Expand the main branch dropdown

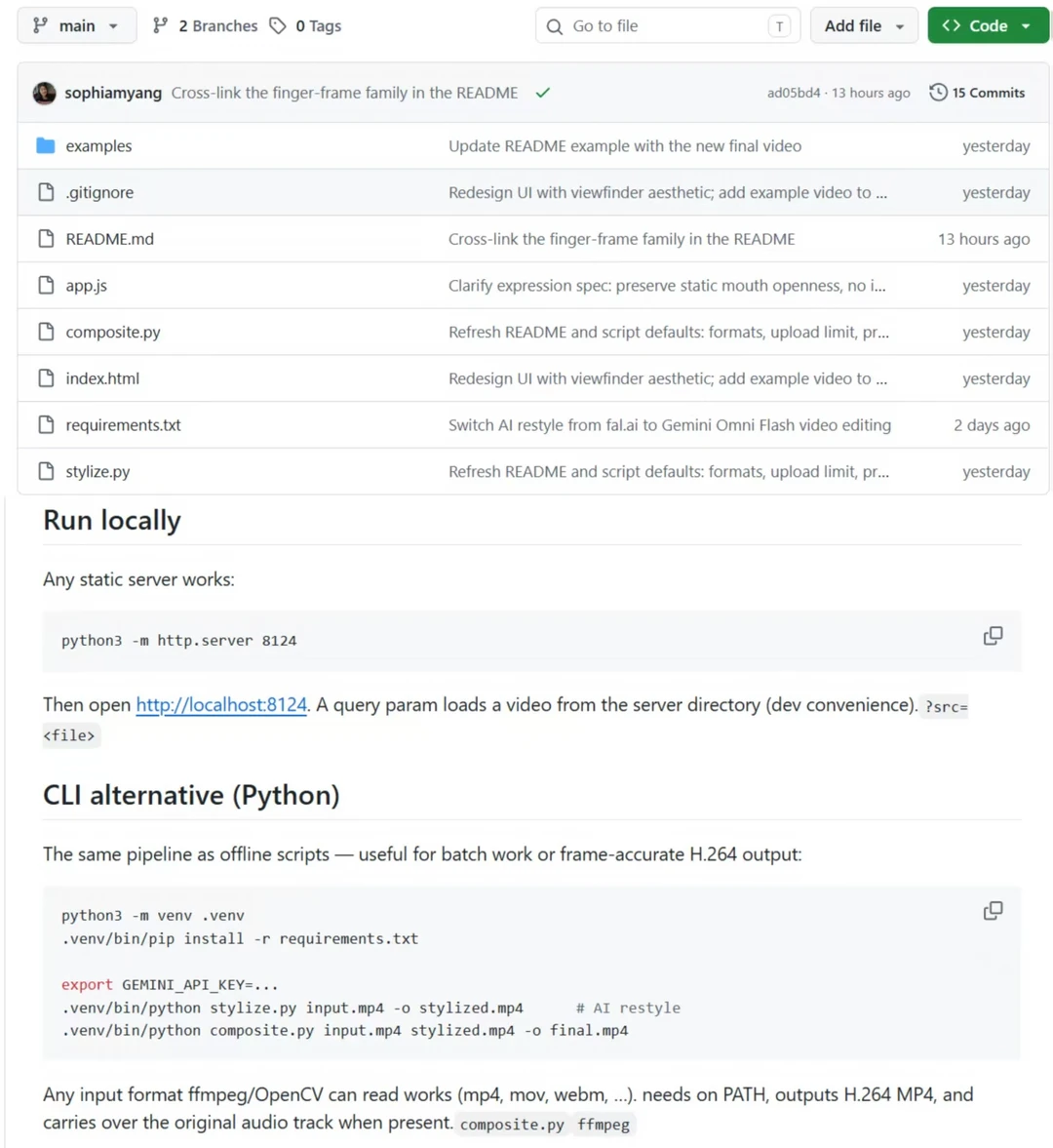coord(77,25)
